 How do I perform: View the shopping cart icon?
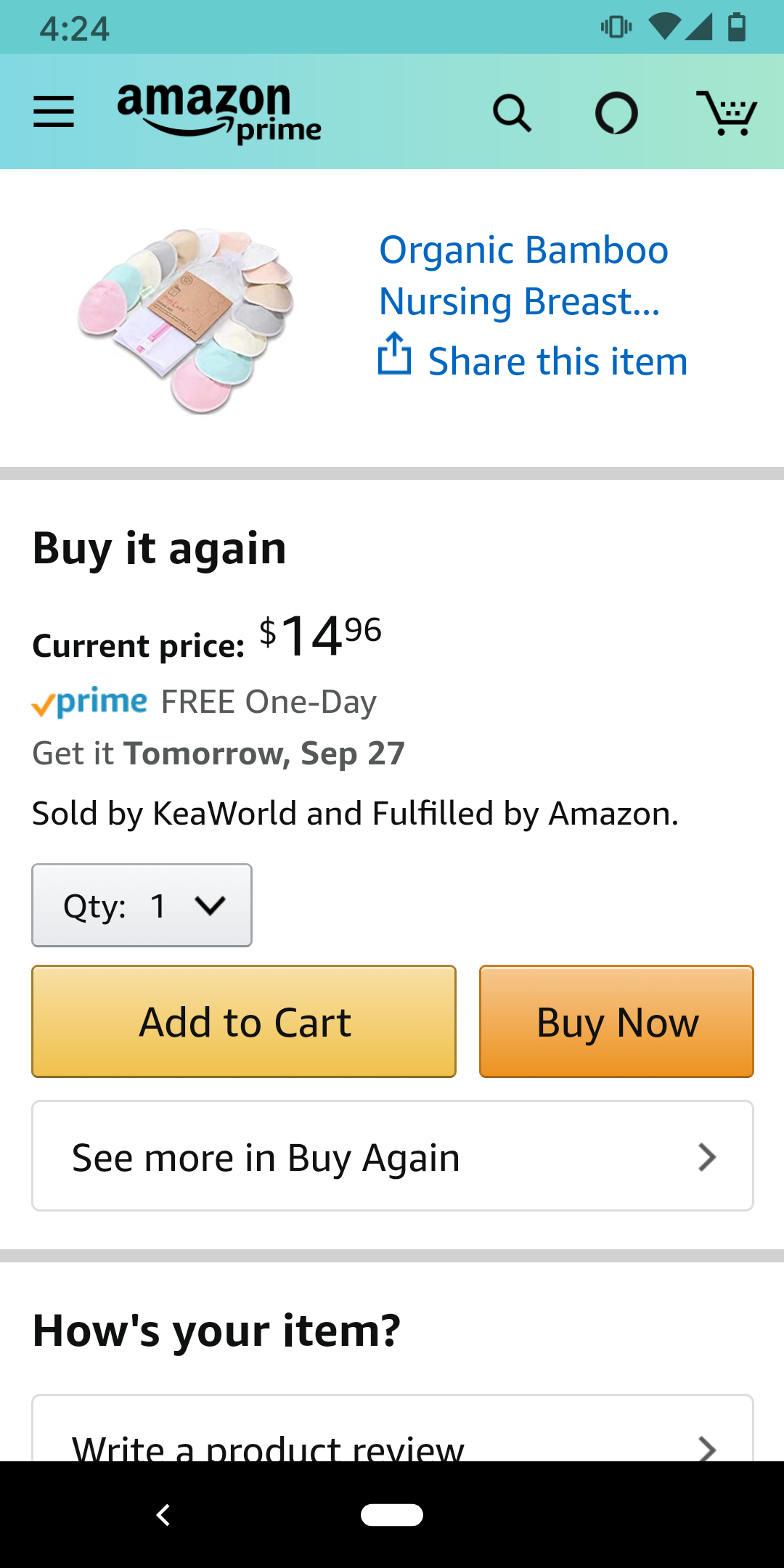[727, 113]
